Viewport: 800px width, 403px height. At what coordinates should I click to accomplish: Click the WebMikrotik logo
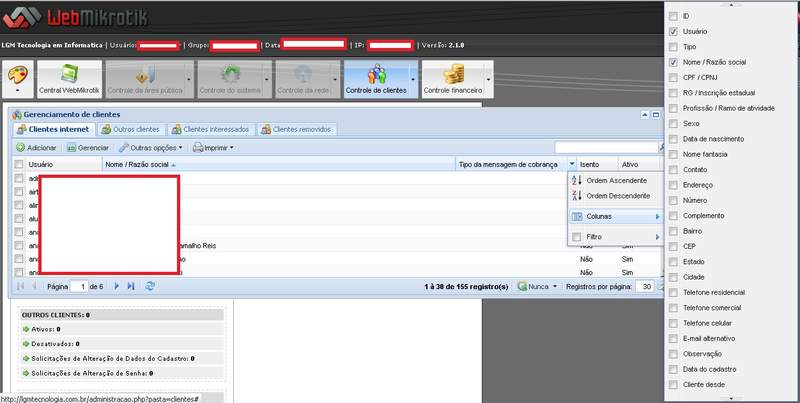tap(74, 18)
